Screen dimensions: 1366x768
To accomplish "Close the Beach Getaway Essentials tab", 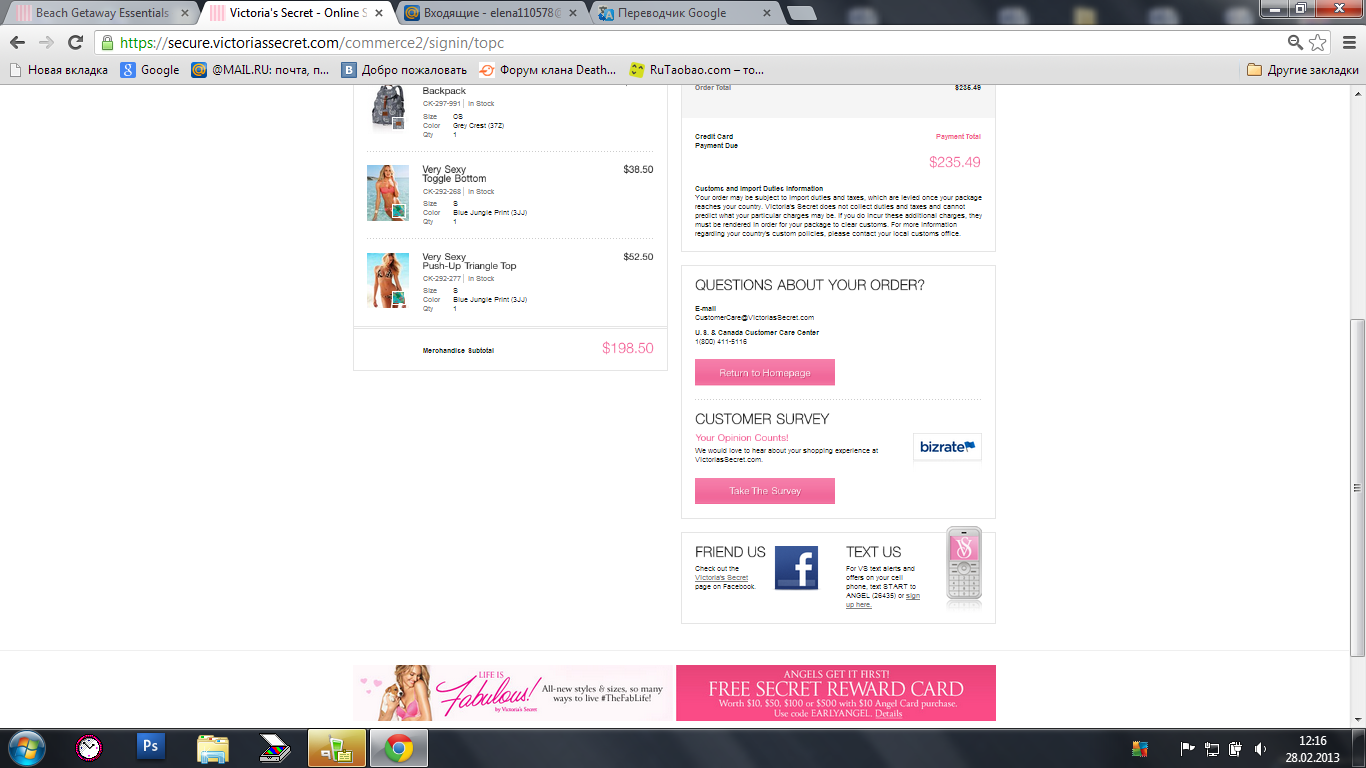I will tap(185, 13).
